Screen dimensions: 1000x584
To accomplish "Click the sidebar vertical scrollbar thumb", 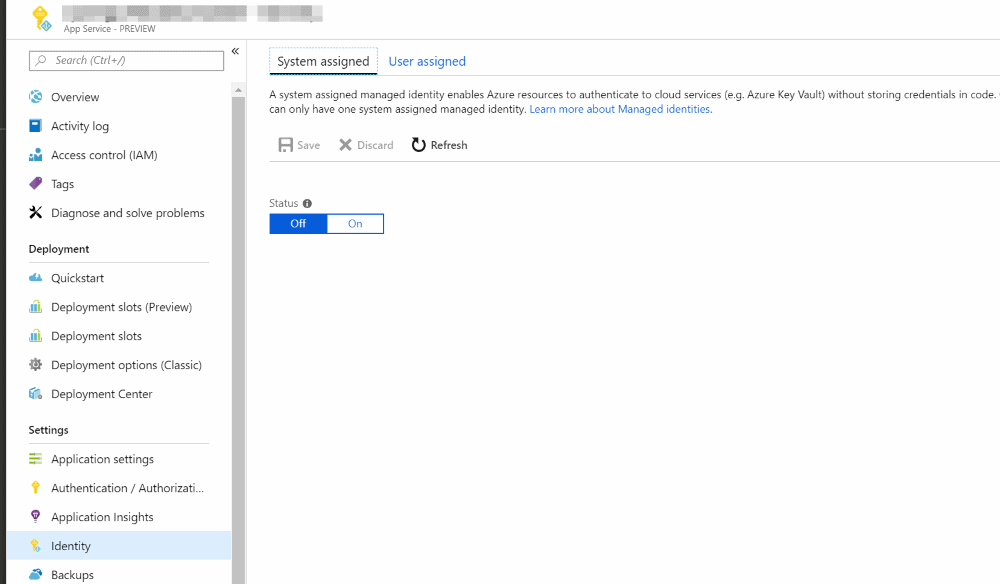I will (238, 340).
